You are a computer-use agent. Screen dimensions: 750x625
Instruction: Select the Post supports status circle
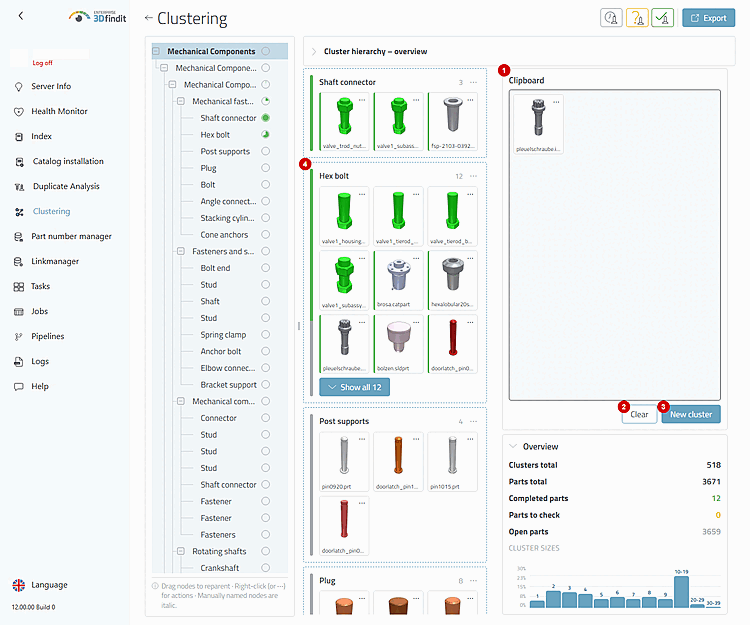pyautogui.click(x=265, y=151)
